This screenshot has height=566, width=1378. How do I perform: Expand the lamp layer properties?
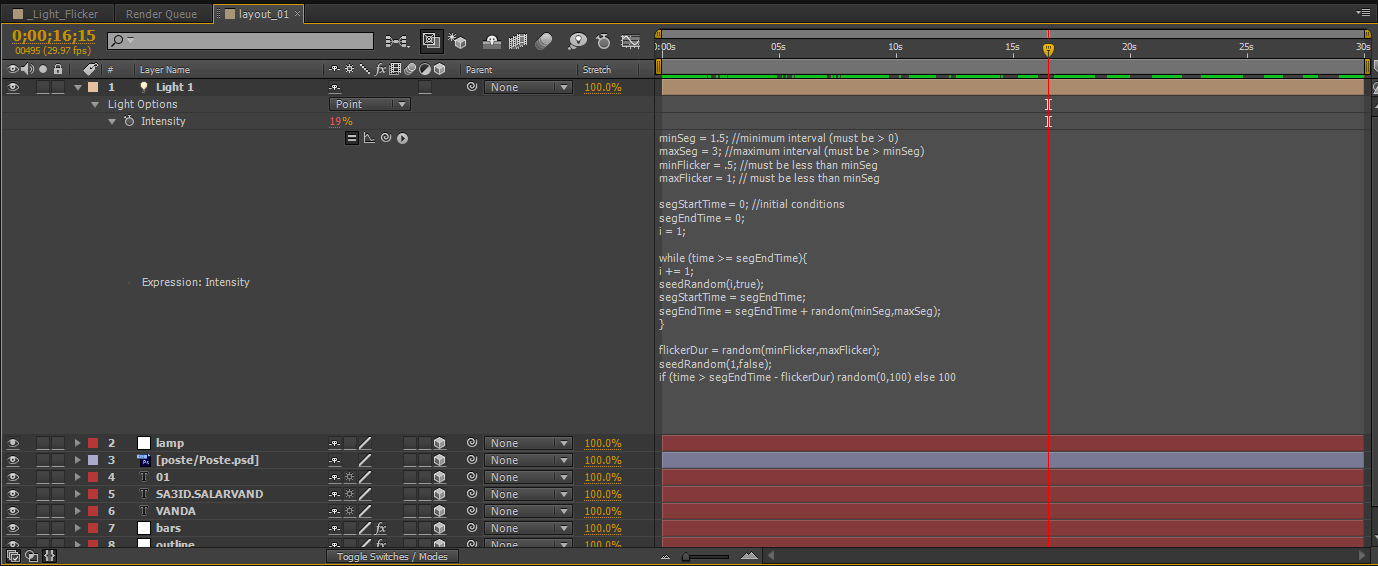coord(78,443)
